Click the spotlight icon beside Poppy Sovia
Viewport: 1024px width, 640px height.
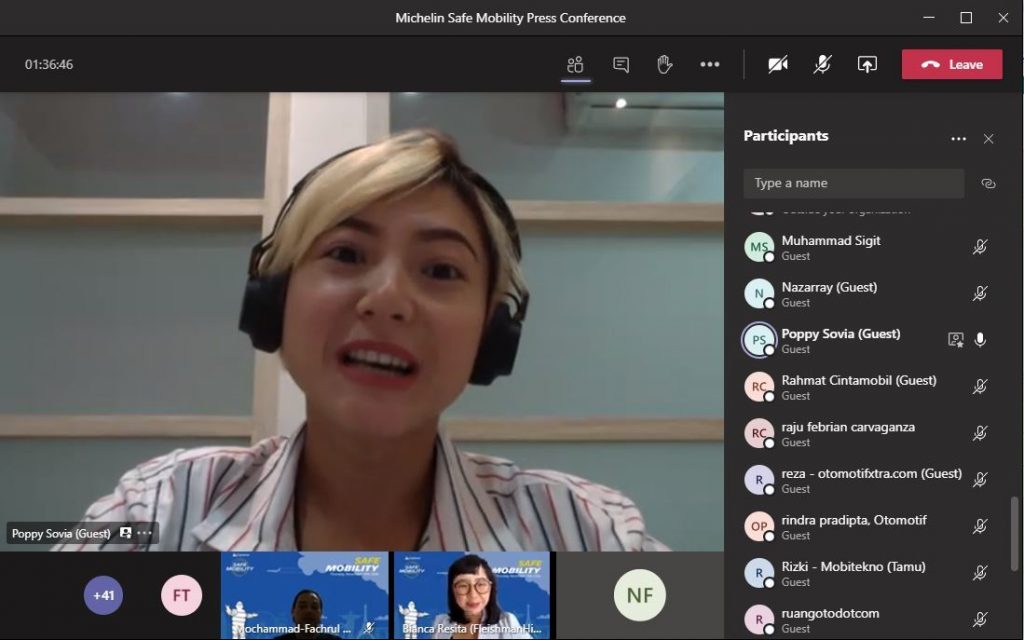click(x=955, y=340)
